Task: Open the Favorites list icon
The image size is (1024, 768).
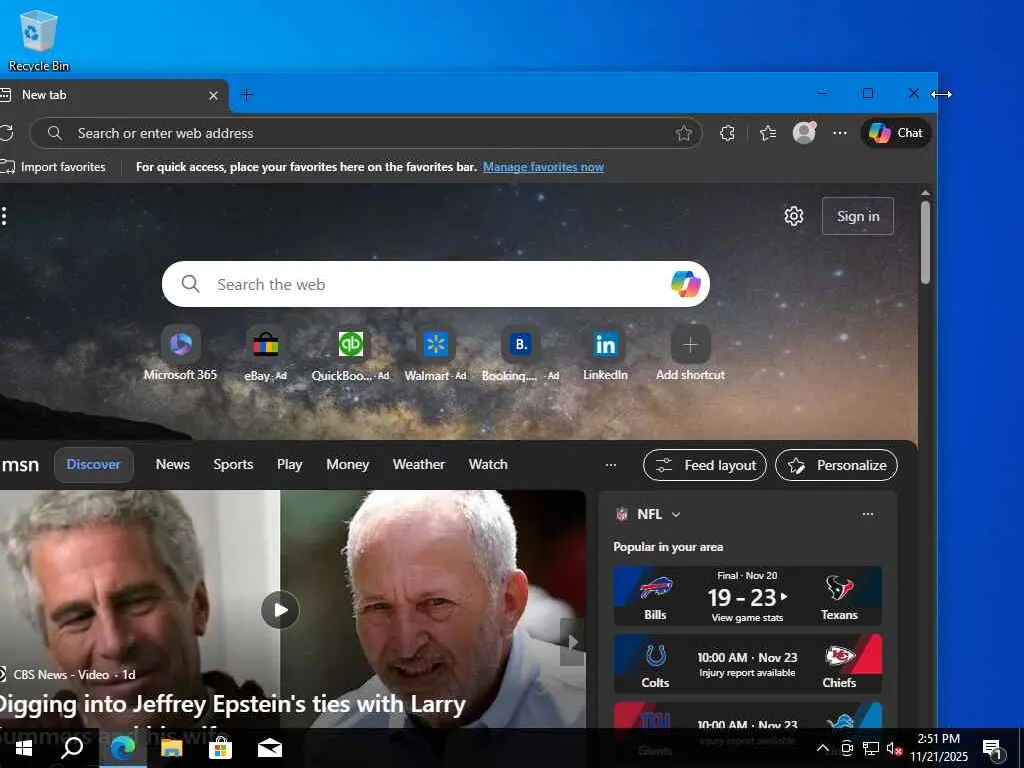Action: (768, 133)
